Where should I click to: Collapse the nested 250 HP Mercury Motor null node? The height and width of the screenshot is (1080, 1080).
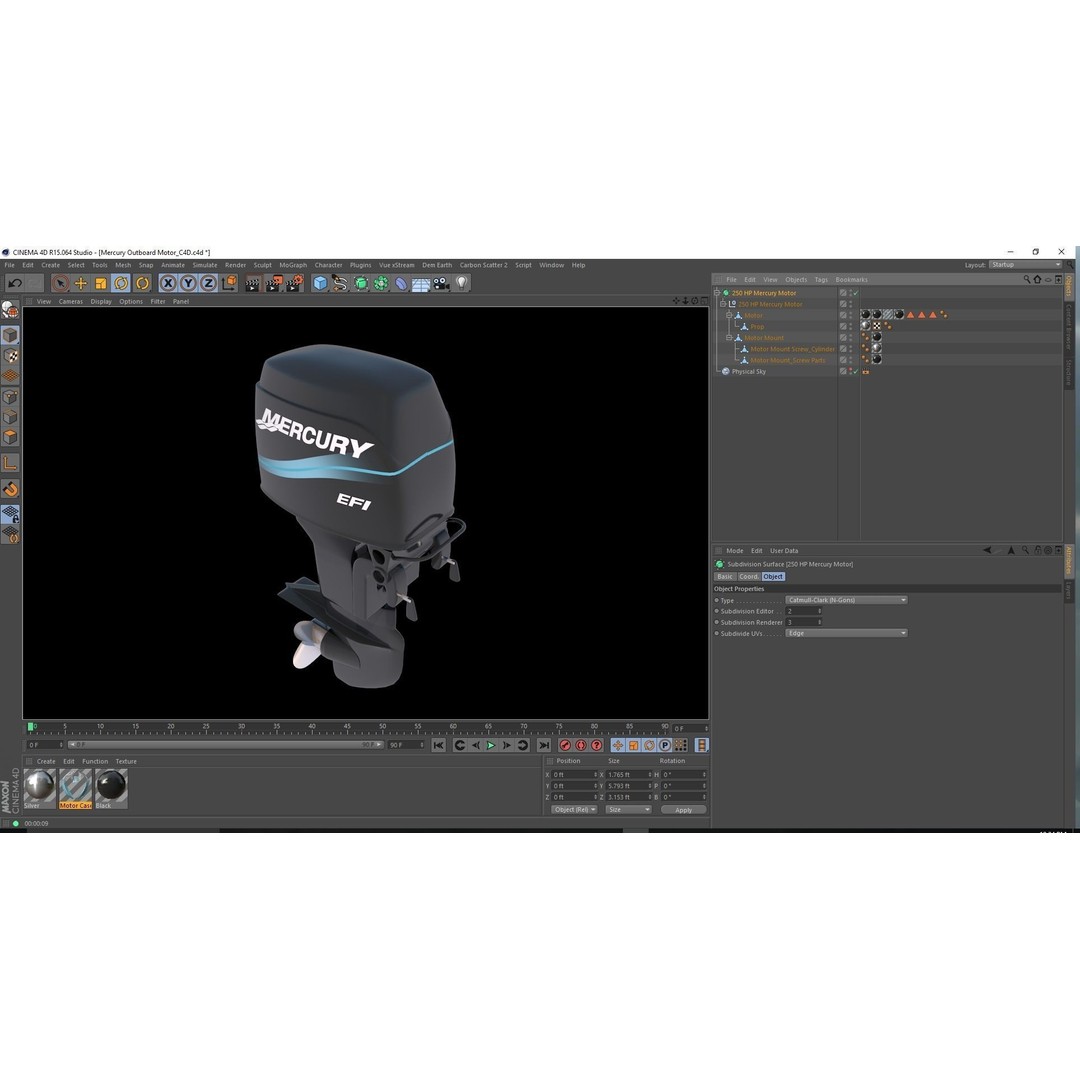[x=723, y=304]
